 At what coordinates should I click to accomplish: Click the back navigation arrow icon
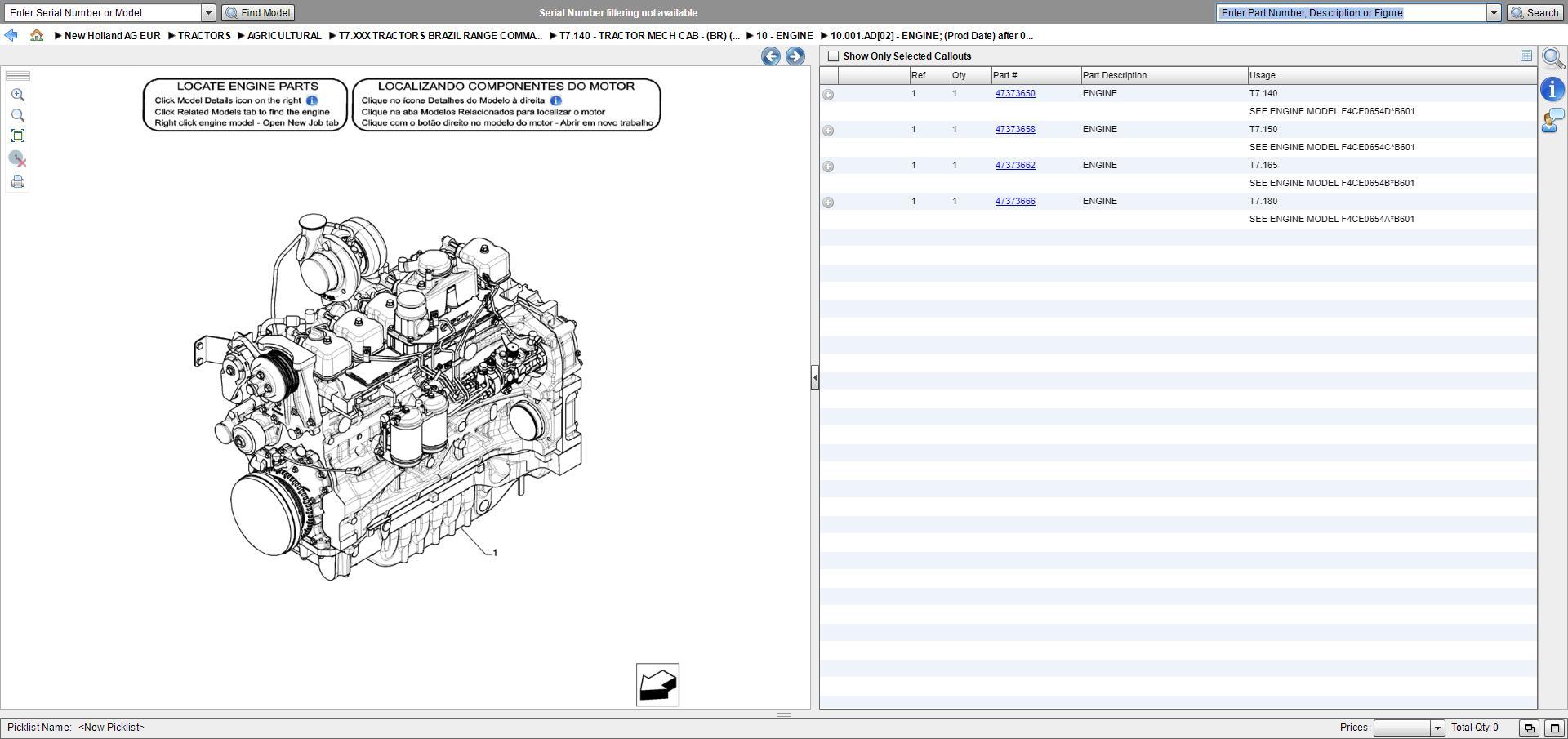pyautogui.click(x=11, y=35)
